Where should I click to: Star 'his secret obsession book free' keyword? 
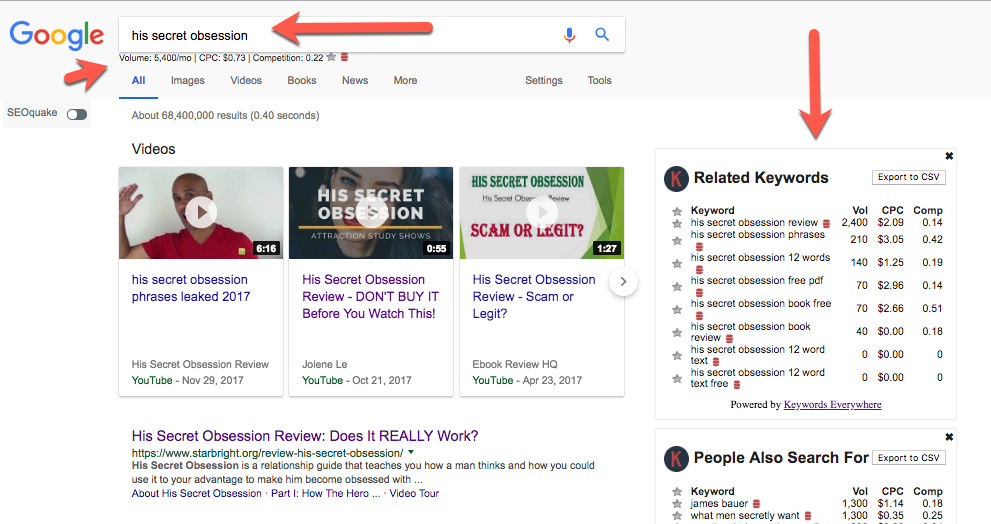677,309
